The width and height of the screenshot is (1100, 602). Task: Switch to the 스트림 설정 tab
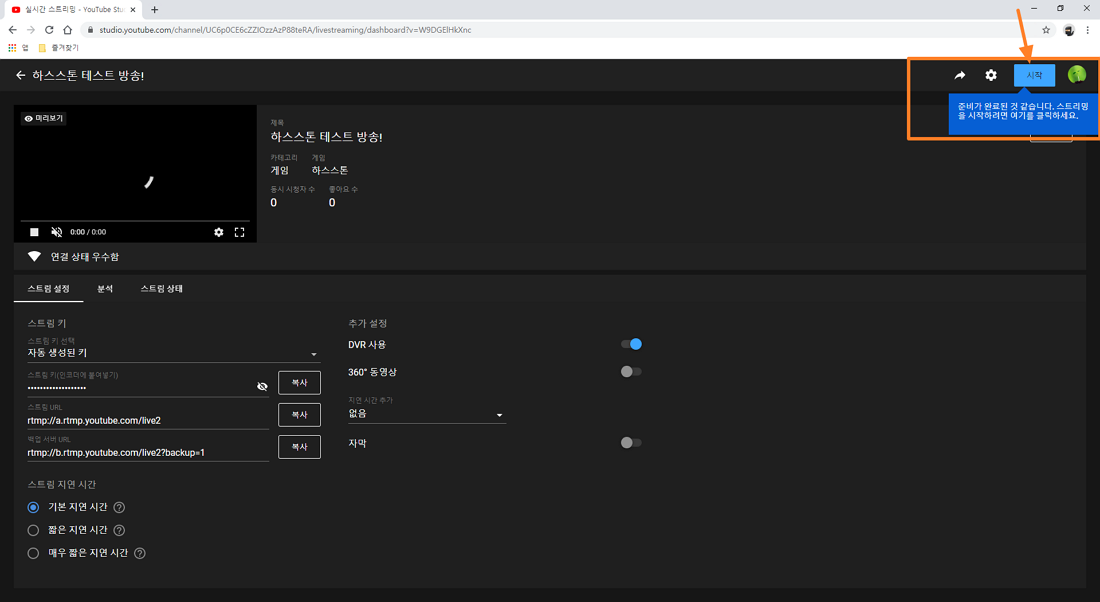48,289
